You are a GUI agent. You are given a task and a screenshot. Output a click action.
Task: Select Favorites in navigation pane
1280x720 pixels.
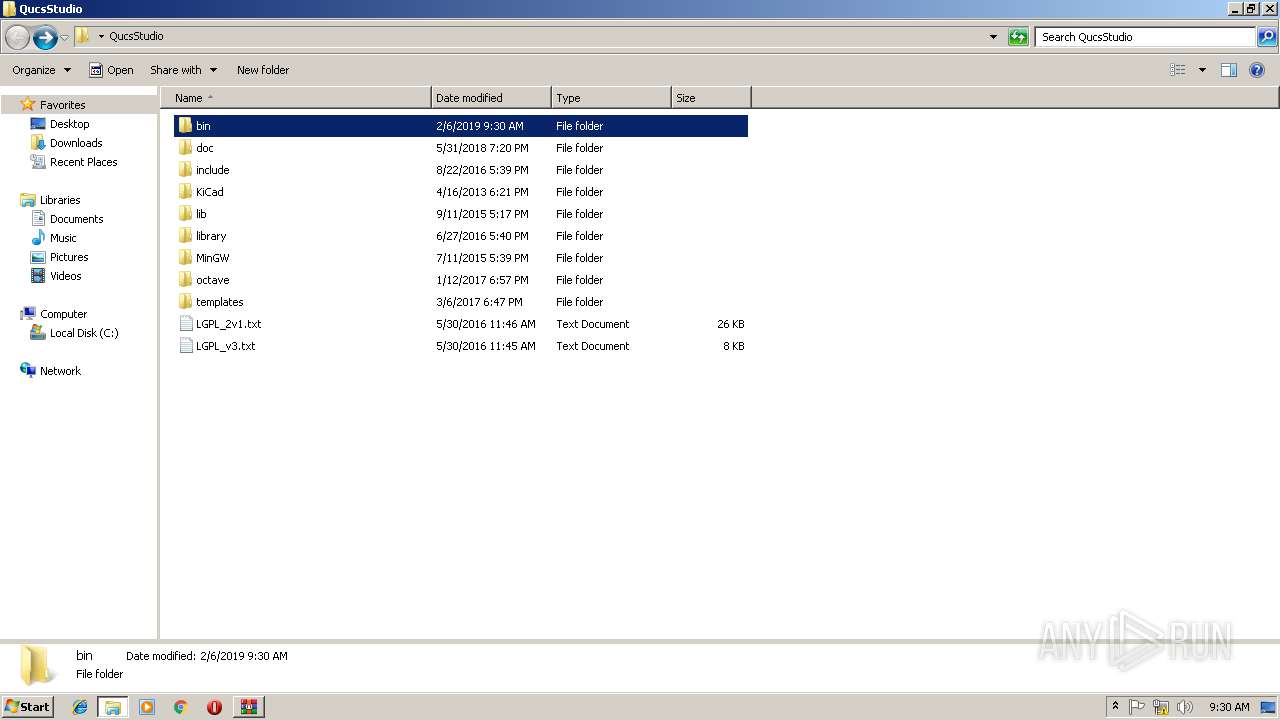click(62, 105)
